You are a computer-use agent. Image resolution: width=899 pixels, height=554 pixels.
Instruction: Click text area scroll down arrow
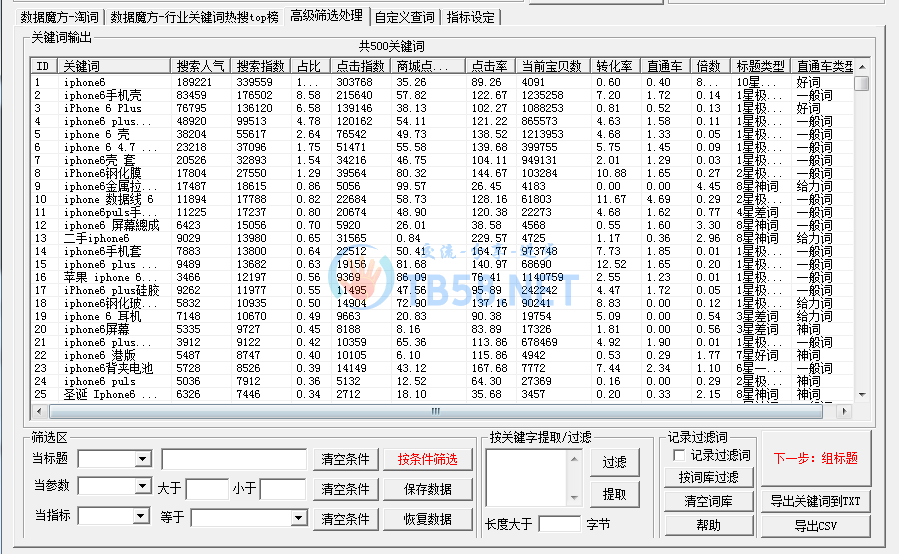click(574, 498)
